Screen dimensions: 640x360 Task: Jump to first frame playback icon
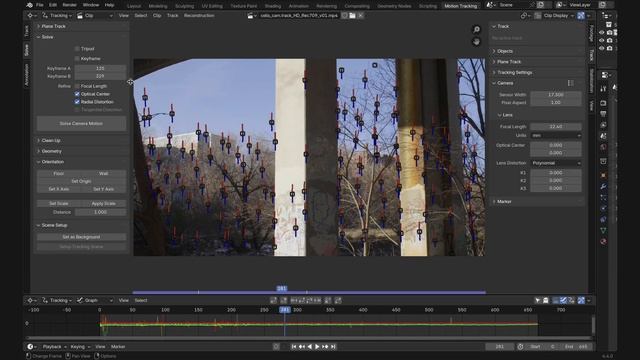293,347
